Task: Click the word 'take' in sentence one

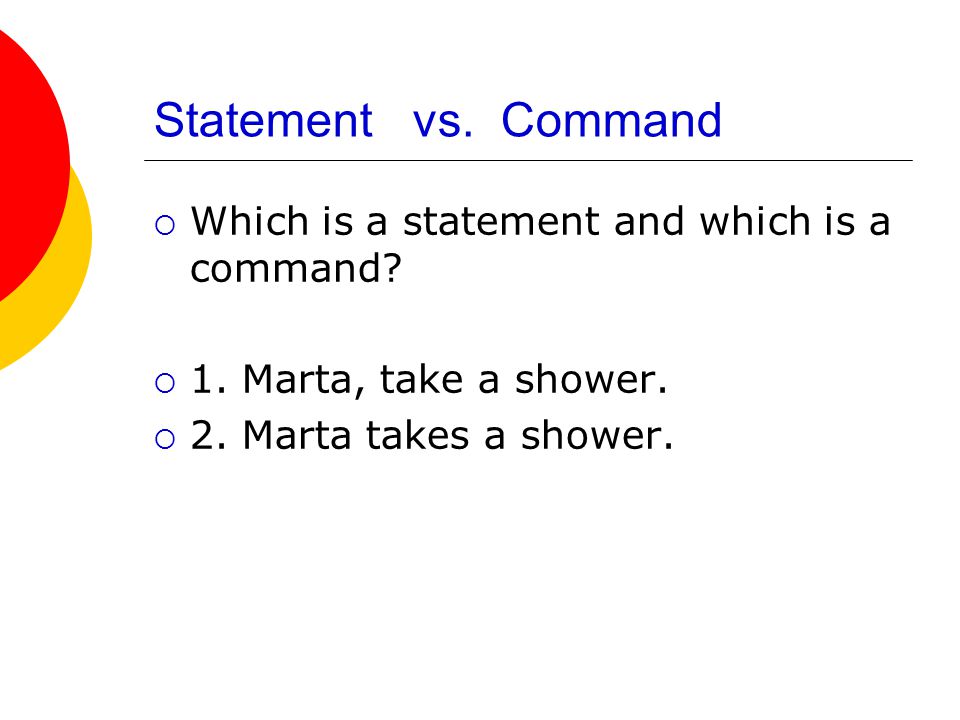Action: click(x=421, y=380)
